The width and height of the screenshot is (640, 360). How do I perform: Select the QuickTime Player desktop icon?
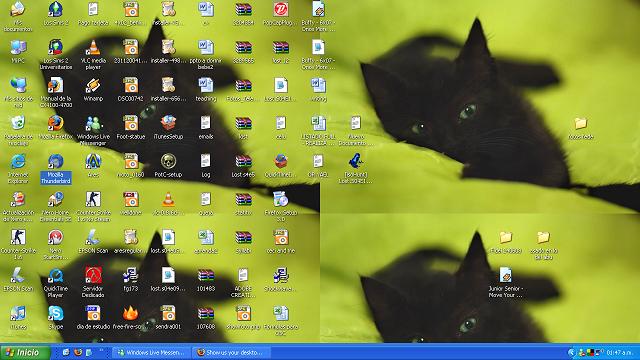coord(56,282)
